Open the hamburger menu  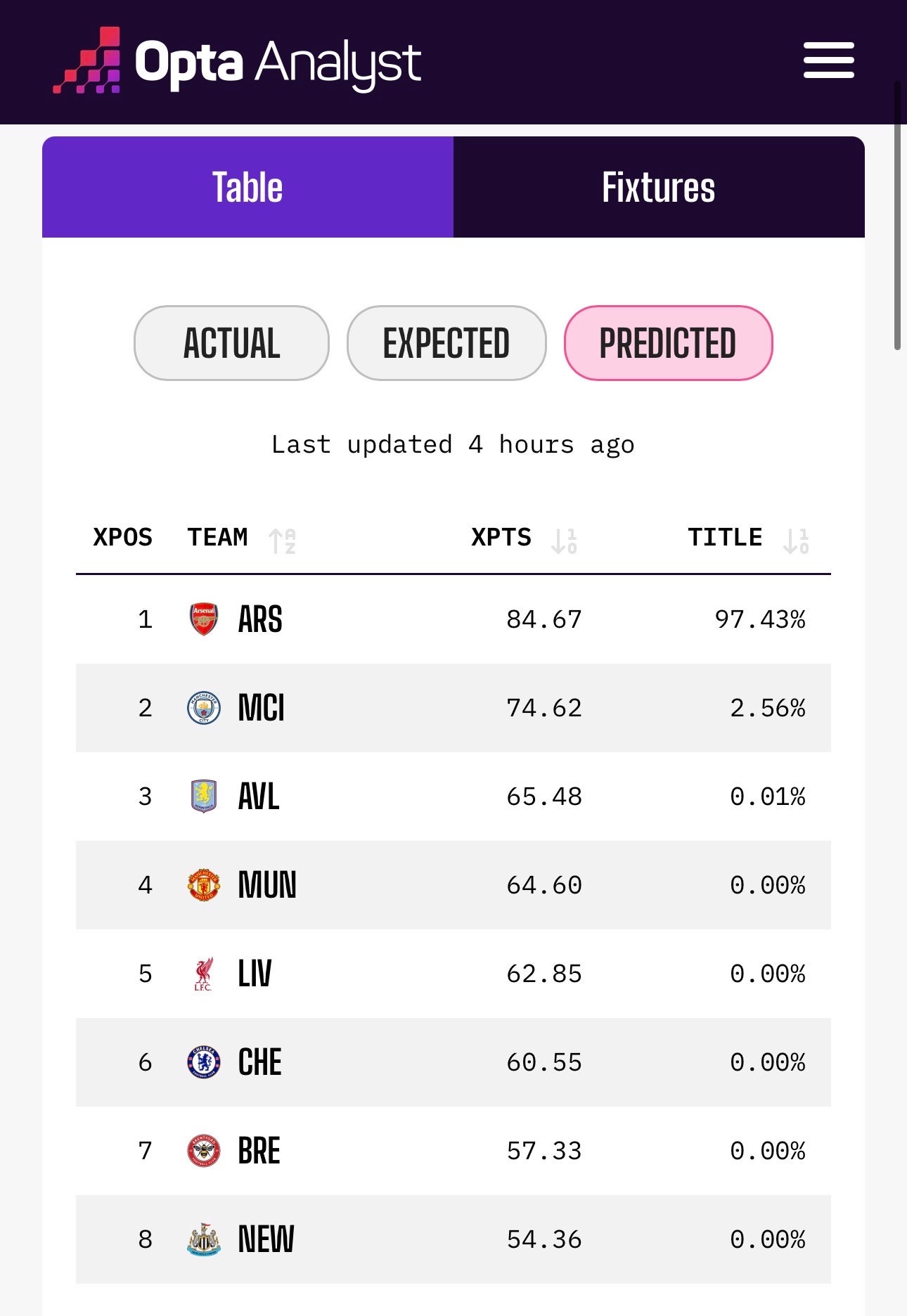(828, 60)
